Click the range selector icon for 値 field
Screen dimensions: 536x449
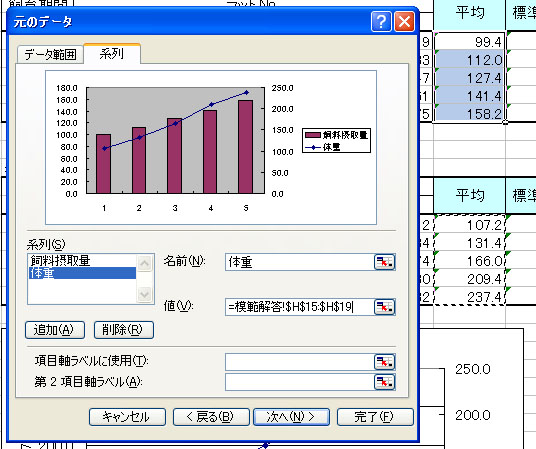385,307
